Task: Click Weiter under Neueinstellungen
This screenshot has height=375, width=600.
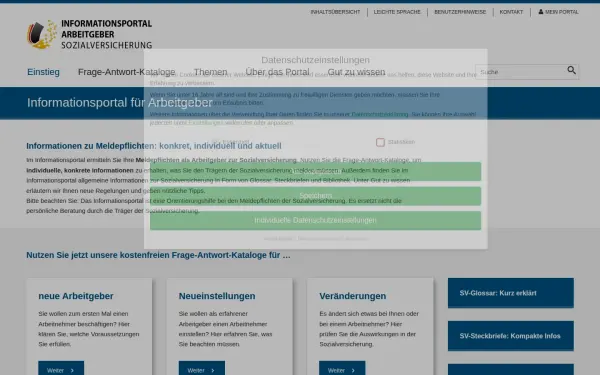Action: 202,370
